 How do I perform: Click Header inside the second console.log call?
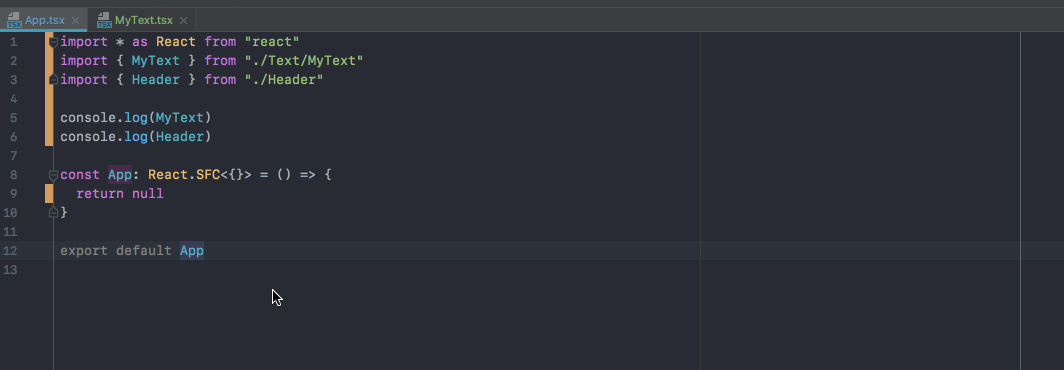(x=180, y=137)
